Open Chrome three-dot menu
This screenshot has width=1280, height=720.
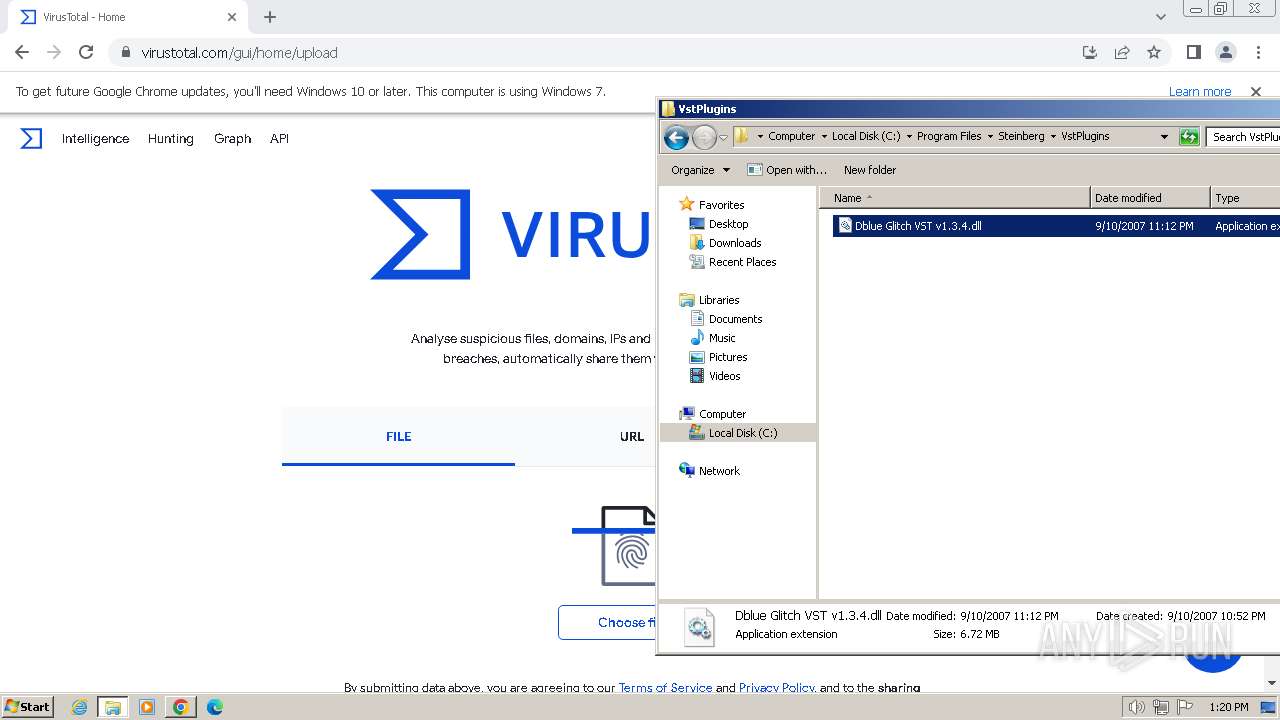pos(1257,52)
